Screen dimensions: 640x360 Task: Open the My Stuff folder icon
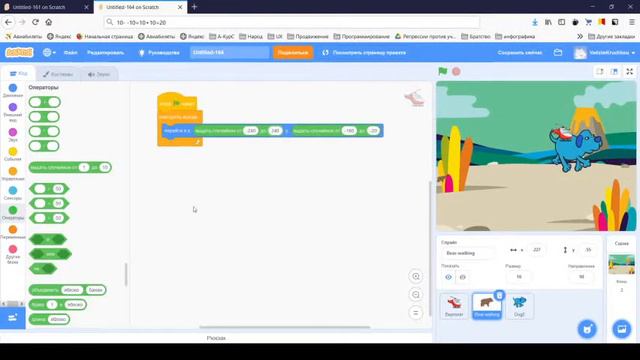point(558,53)
